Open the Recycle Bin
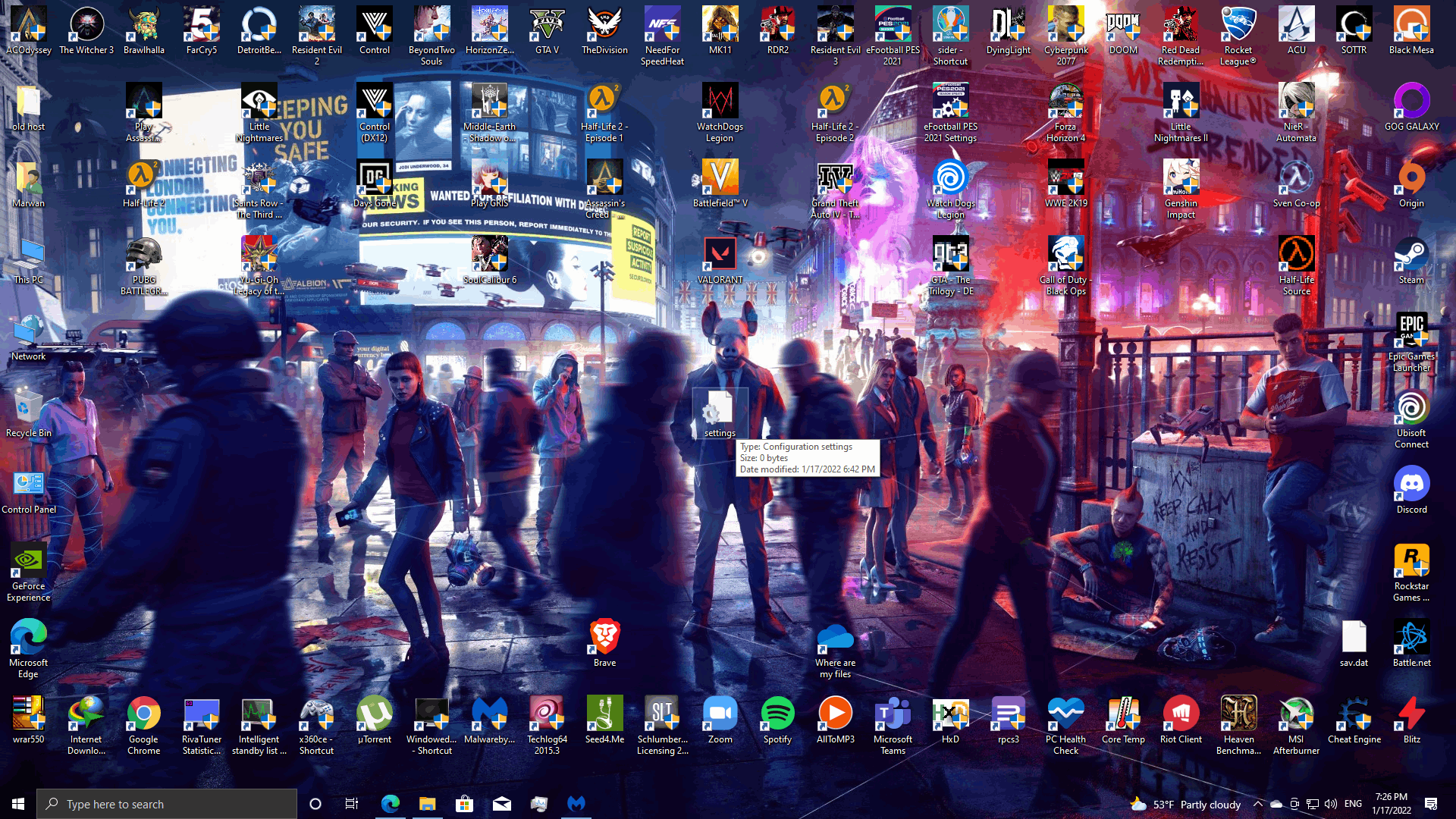 point(28,413)
